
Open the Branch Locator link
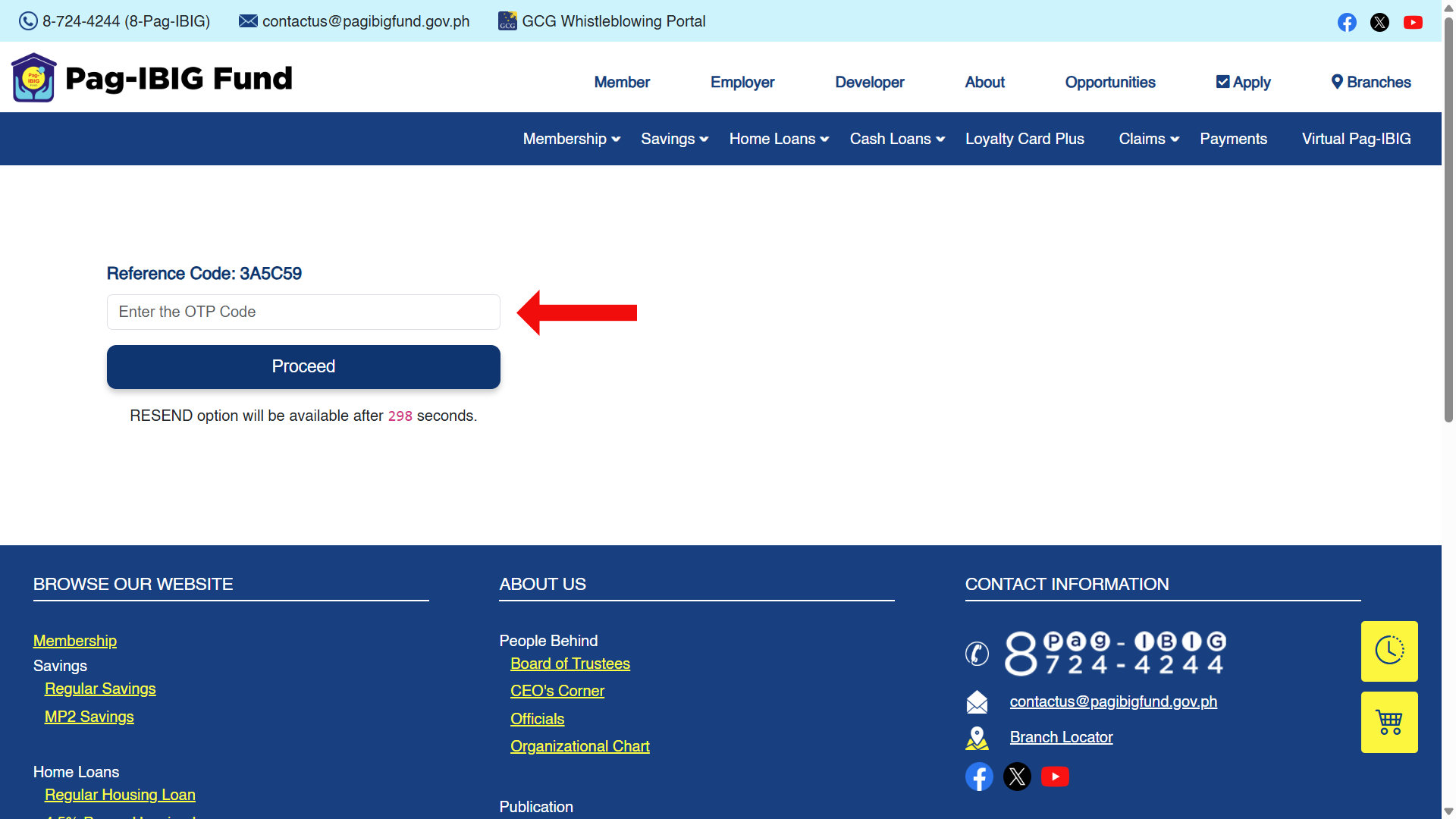click(x=1062, y=737)
